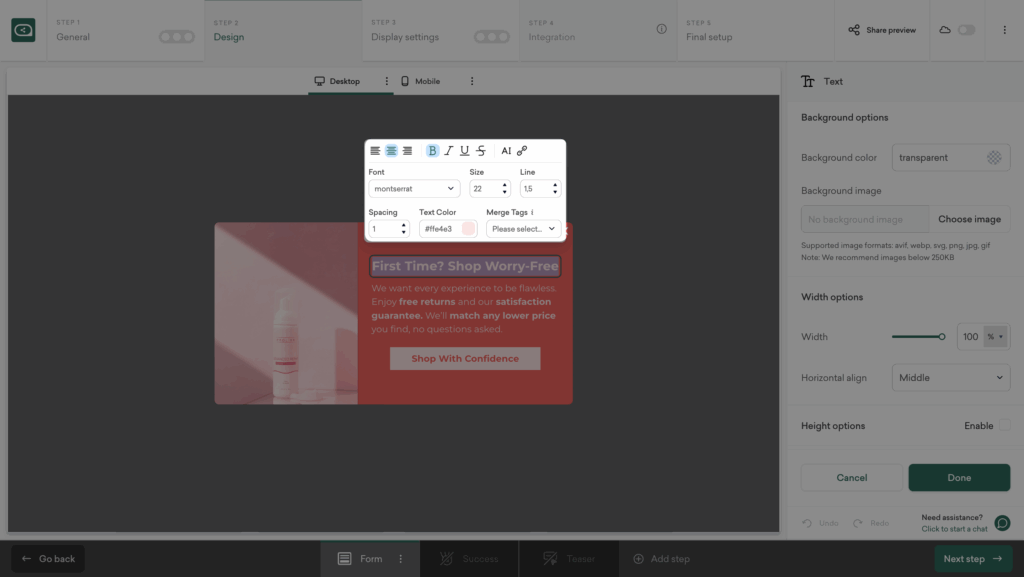Apply strikethrough to text
This screenshot has height=577, width=1024.
(481, 151)
